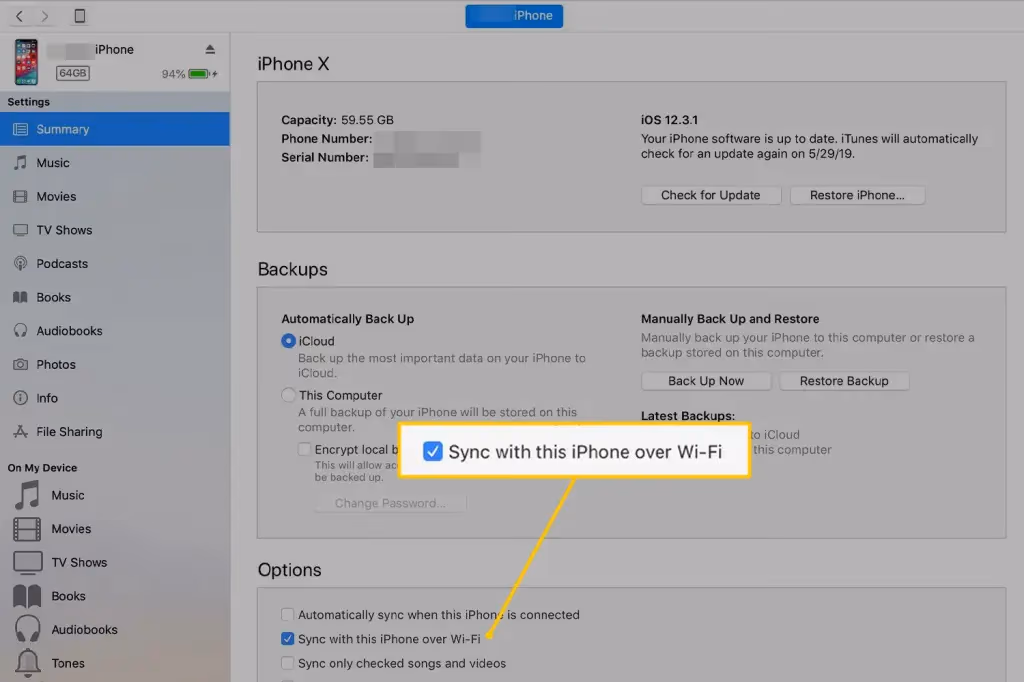Check Automatically sync when this iPhone is connected
1024x682 pixels.
tap(287, 614)
